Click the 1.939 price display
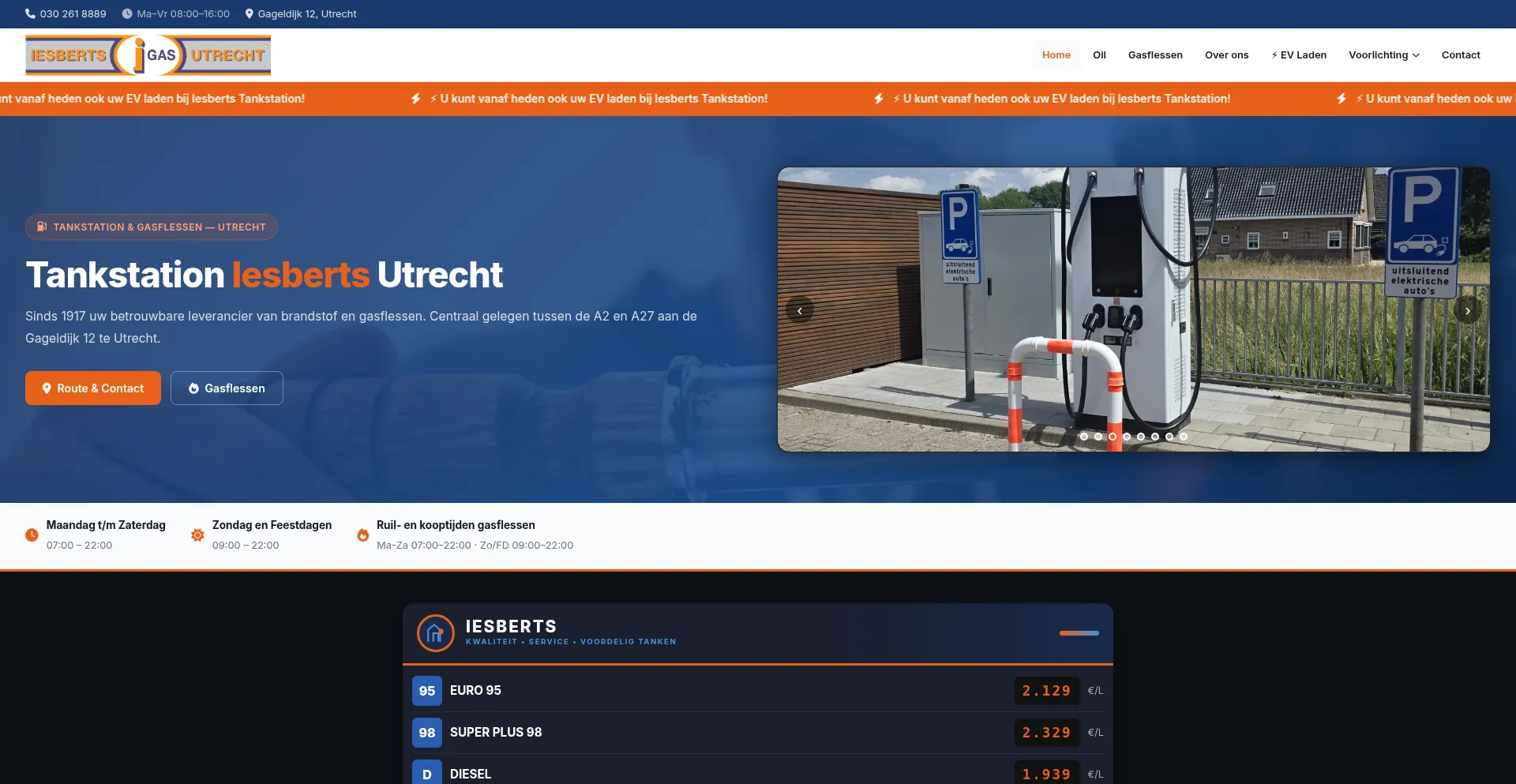The image size is (1516, 784). [1047, 773]
